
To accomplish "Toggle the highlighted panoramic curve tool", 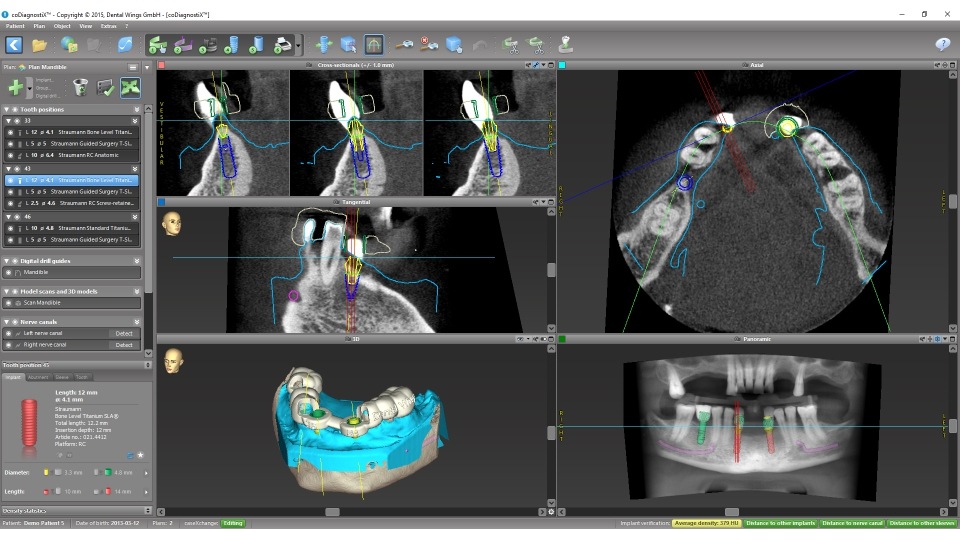I will pyautogui.click(x=373, y=45).
